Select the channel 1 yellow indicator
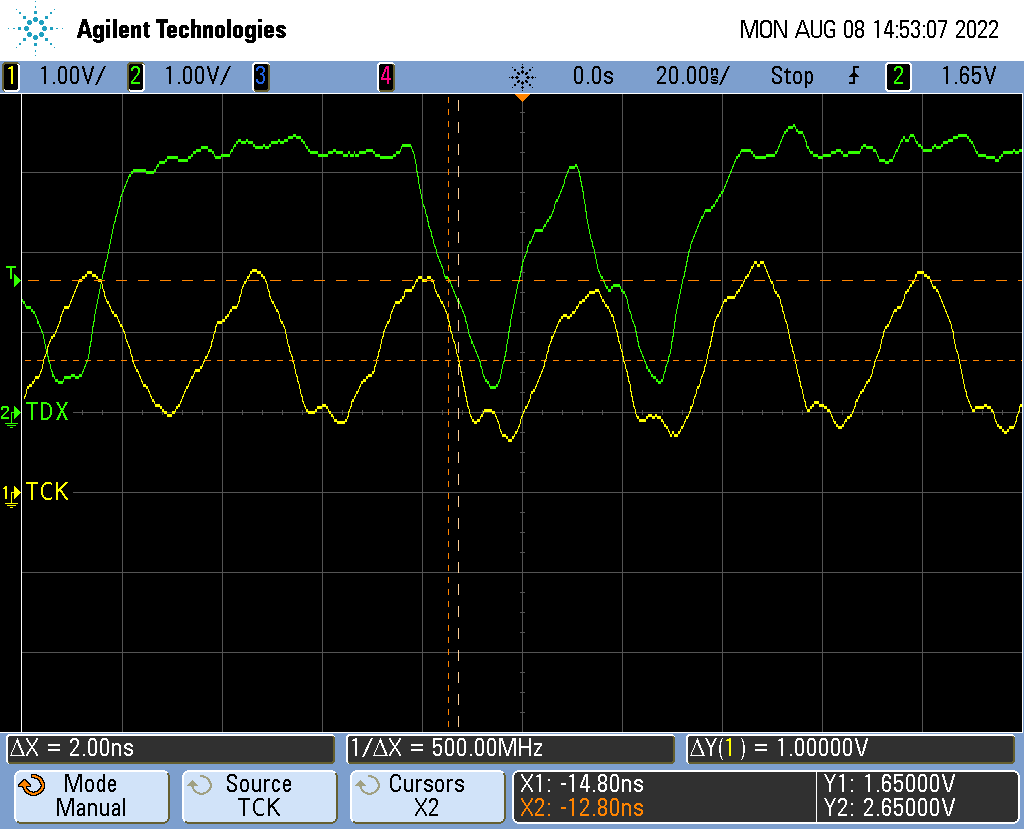The height and width of the screenshot is (829, 1024). pyautogui.click(x=11, y=76)
